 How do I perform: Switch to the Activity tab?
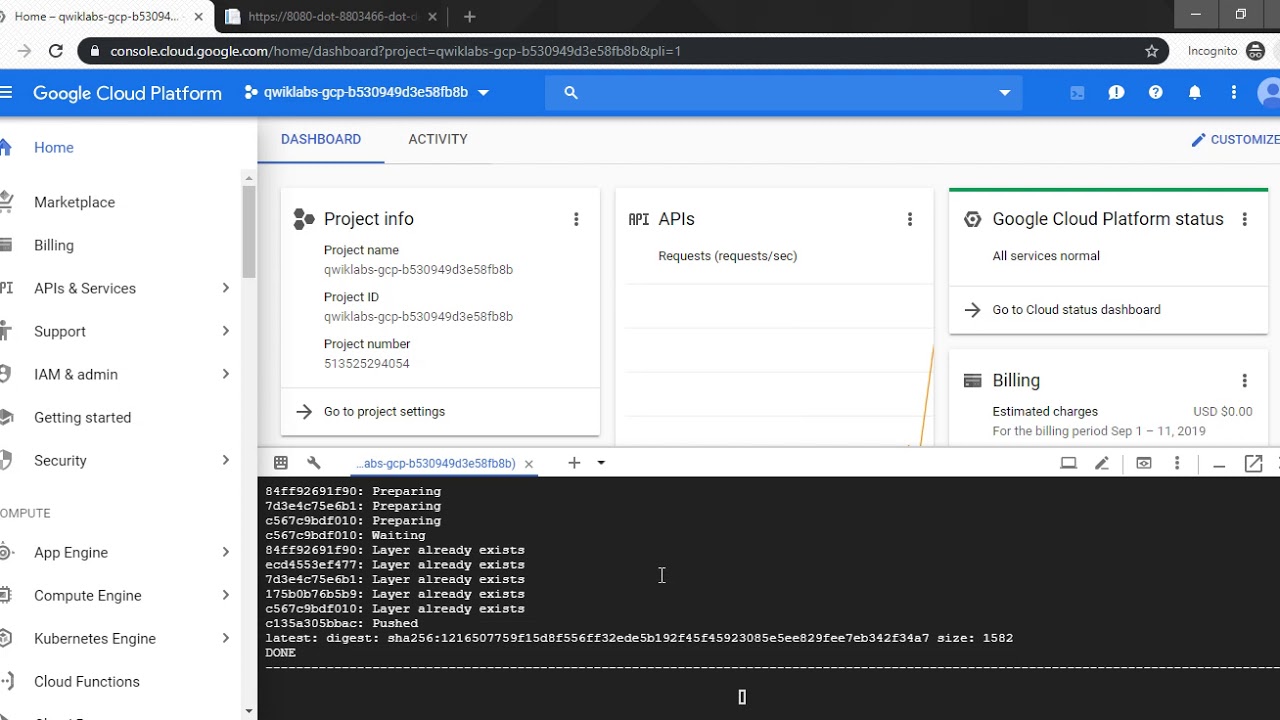438,139
